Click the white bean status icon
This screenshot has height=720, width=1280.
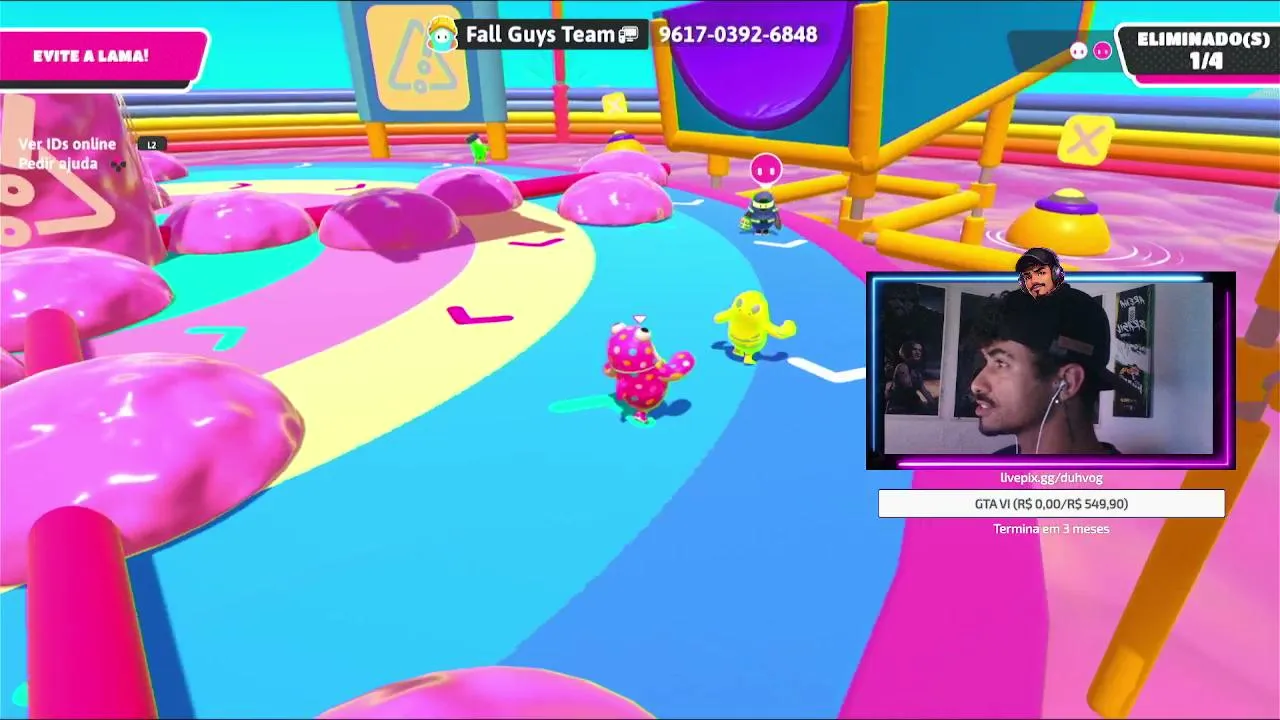[x=1078, y=51]
